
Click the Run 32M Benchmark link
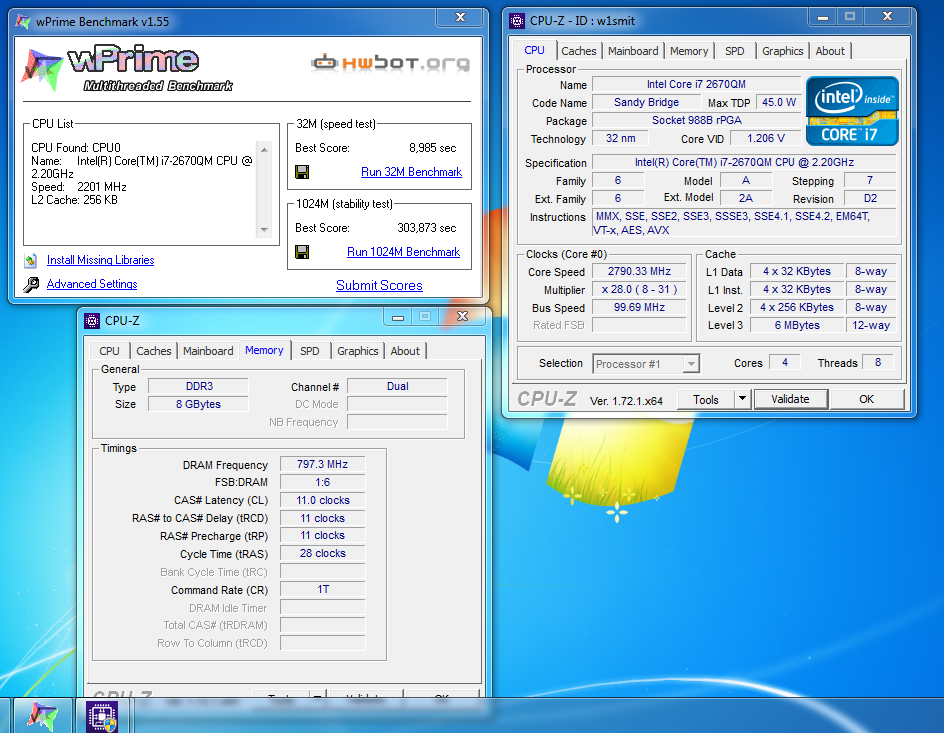411,172
